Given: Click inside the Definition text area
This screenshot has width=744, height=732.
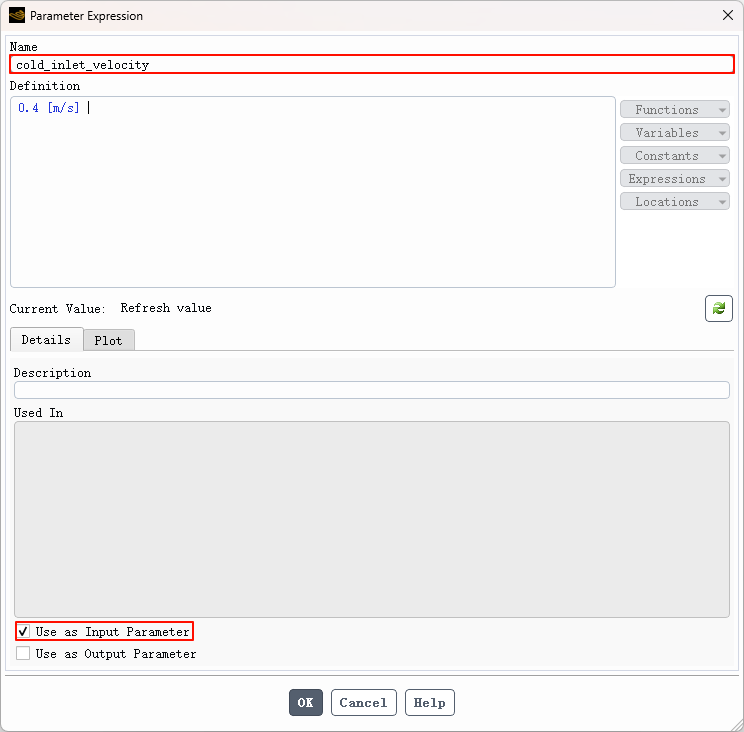Looking at the screenshot, I should click(313, 192).
